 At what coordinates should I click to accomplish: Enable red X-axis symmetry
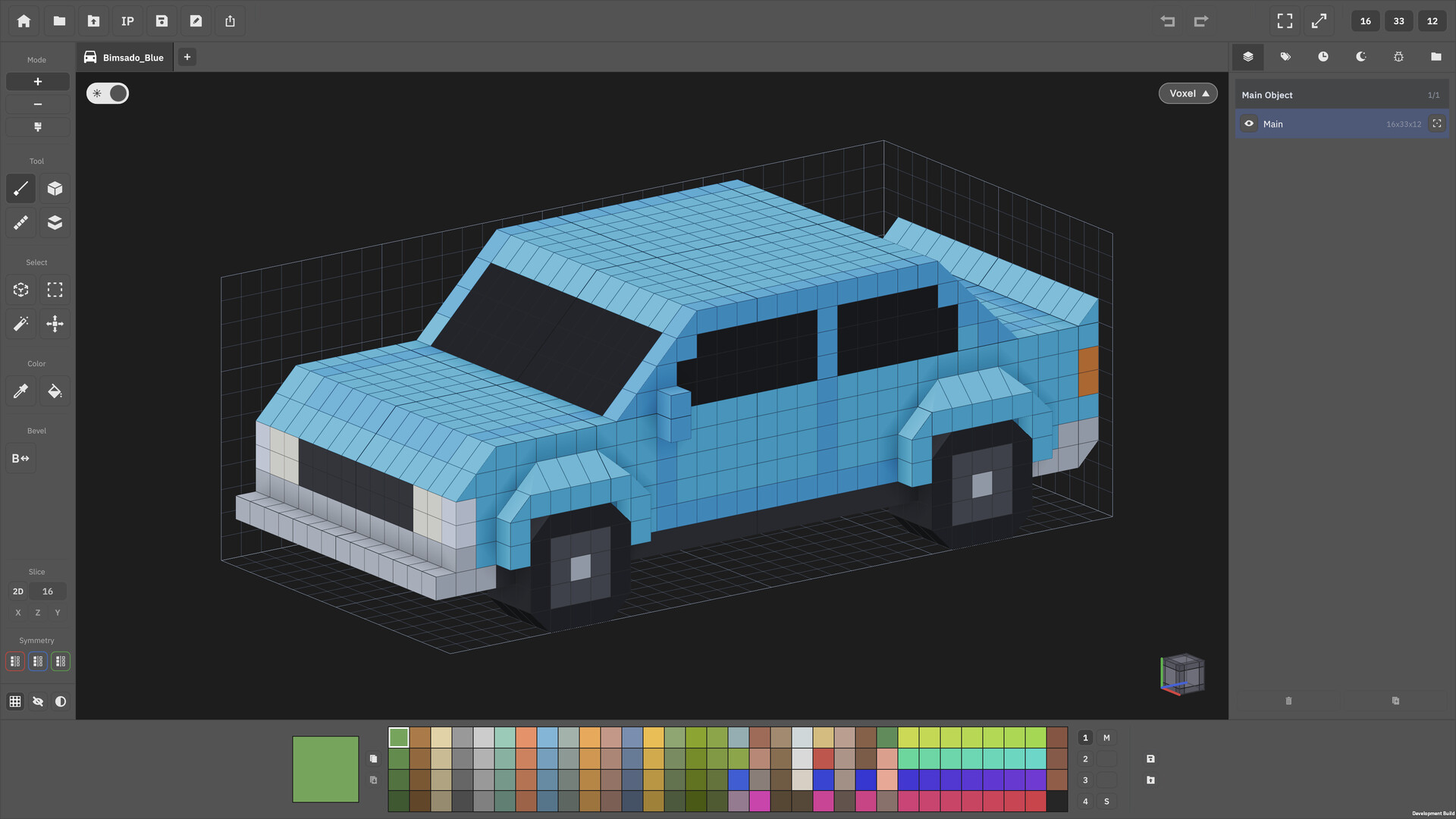pyautogui.click(x=15, y=661)
